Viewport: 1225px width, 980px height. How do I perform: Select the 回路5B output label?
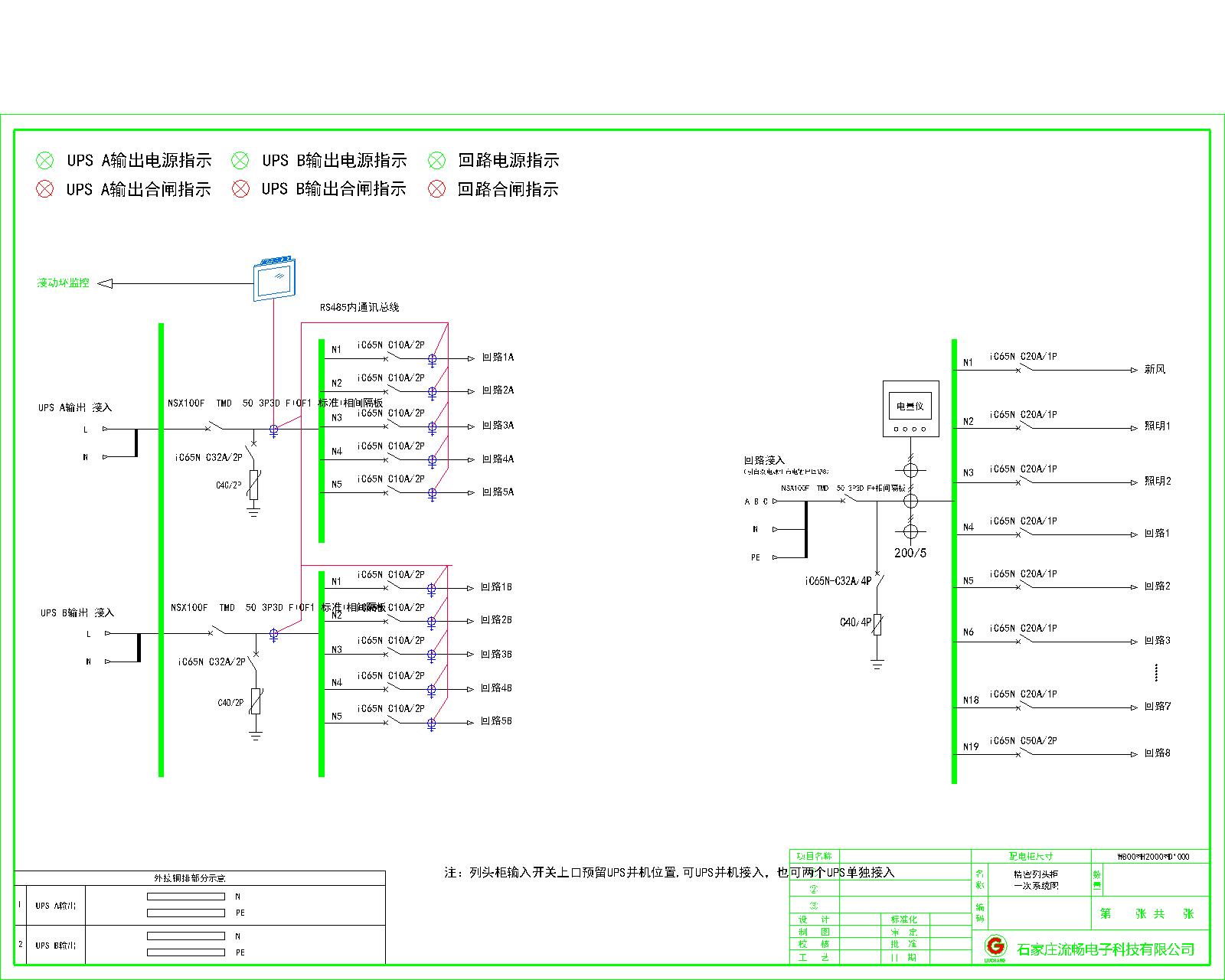tap(496, 721)
